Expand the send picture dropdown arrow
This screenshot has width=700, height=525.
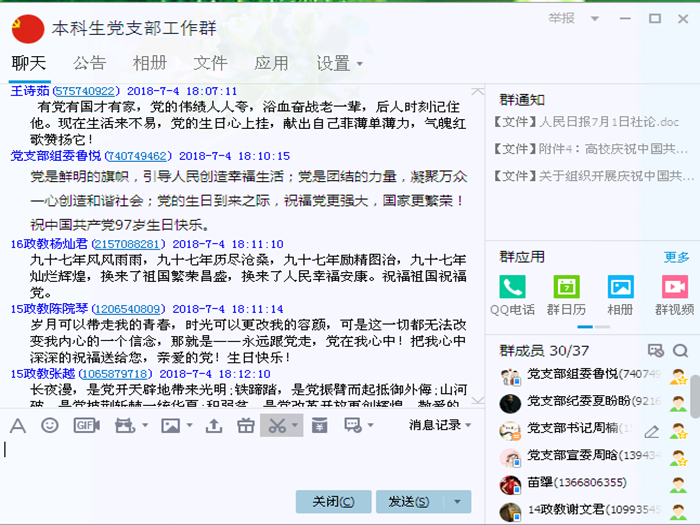click(188, 426)
